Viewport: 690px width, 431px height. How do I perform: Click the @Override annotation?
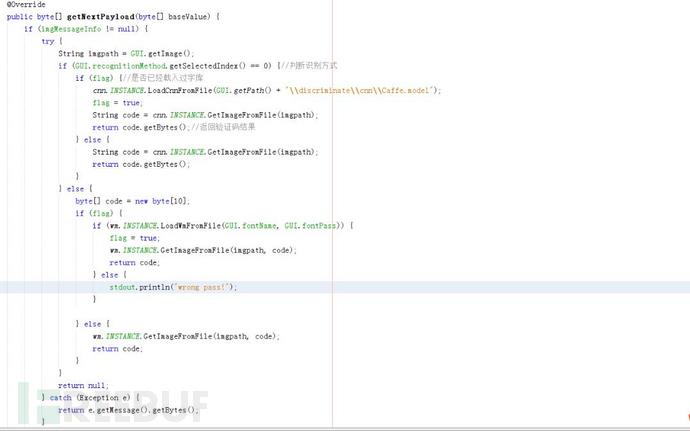26,4
